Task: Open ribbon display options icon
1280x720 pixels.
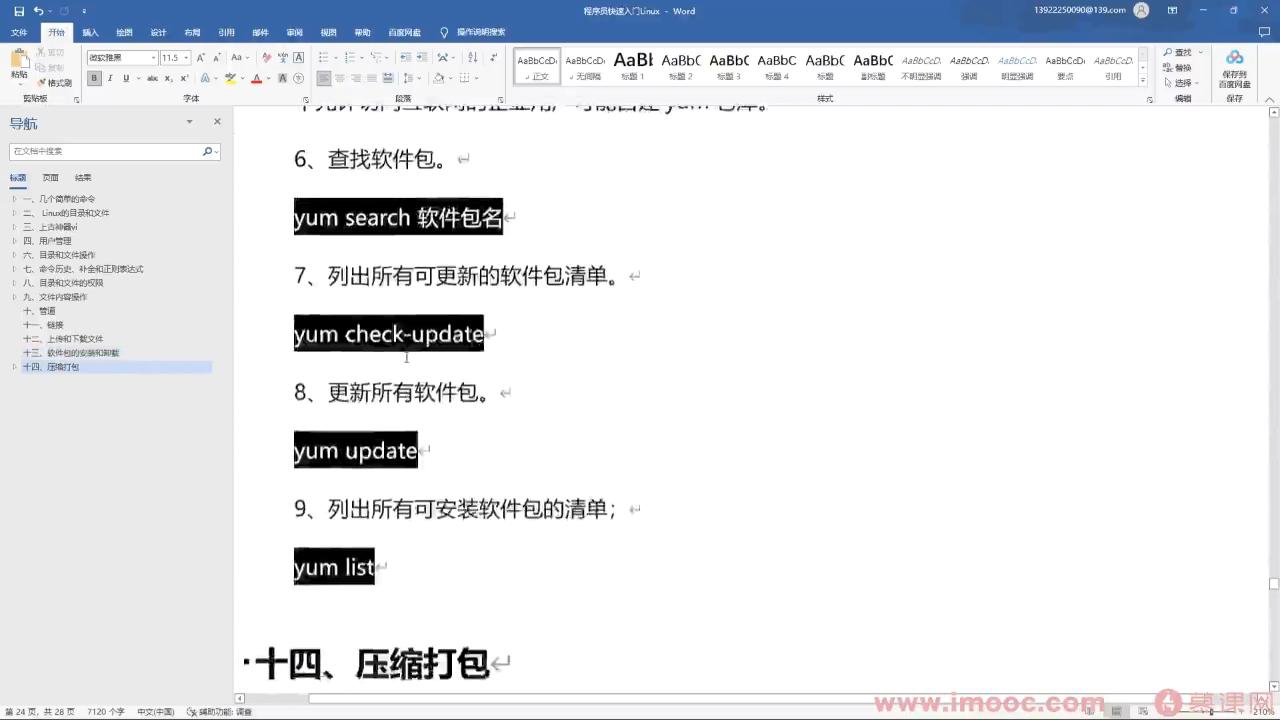Action: pos(1173,10)
